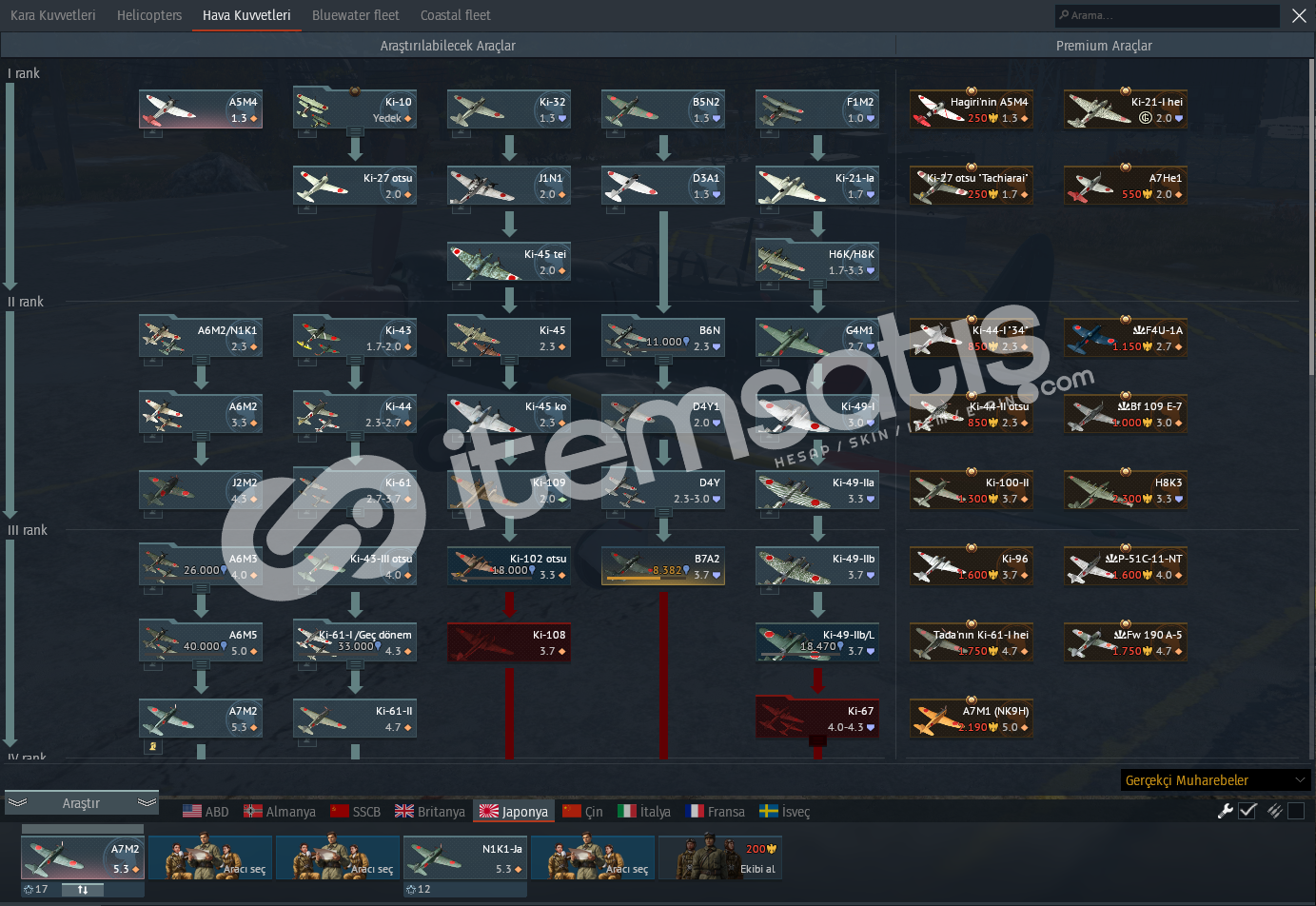Click the ammo stripes icon
The height and width of the screenshot is (906, 1316).
(x=1274, y=811)
